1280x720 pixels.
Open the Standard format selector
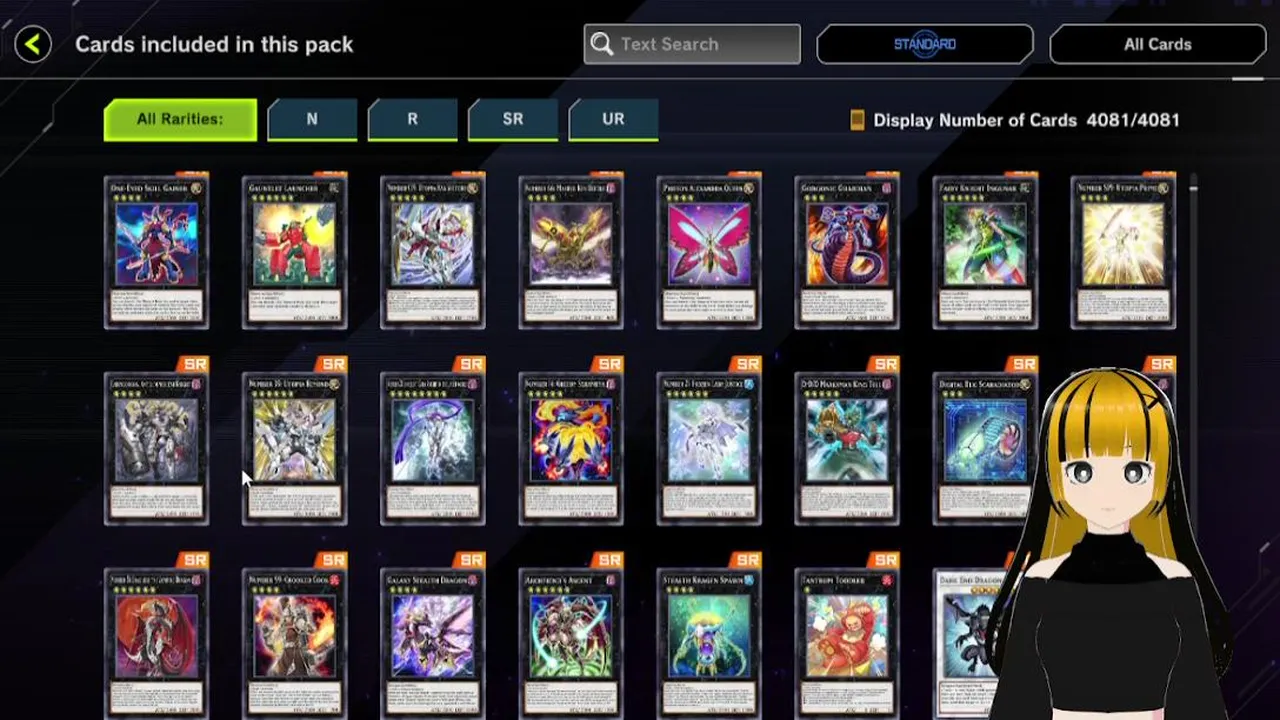pyautogui.click(x=925, y=44)
